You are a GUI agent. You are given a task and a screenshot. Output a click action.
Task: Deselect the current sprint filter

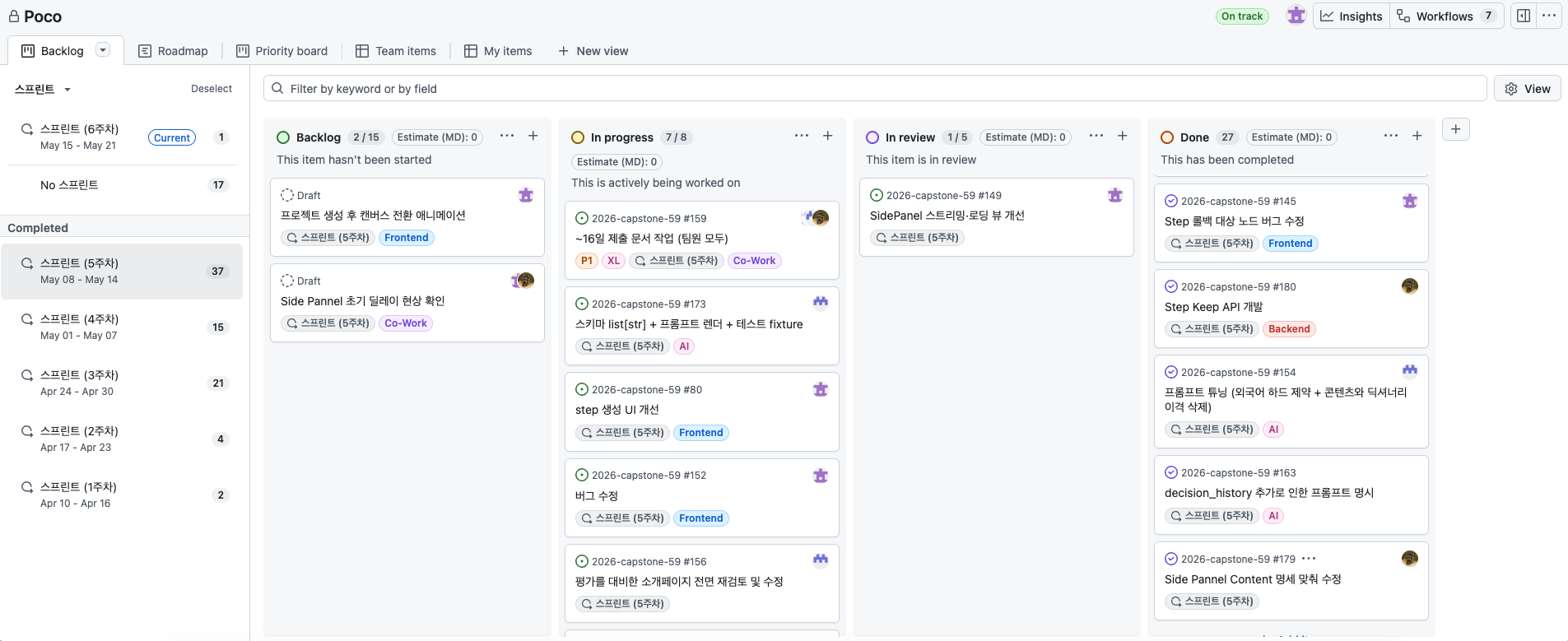(x=212, y=89)
